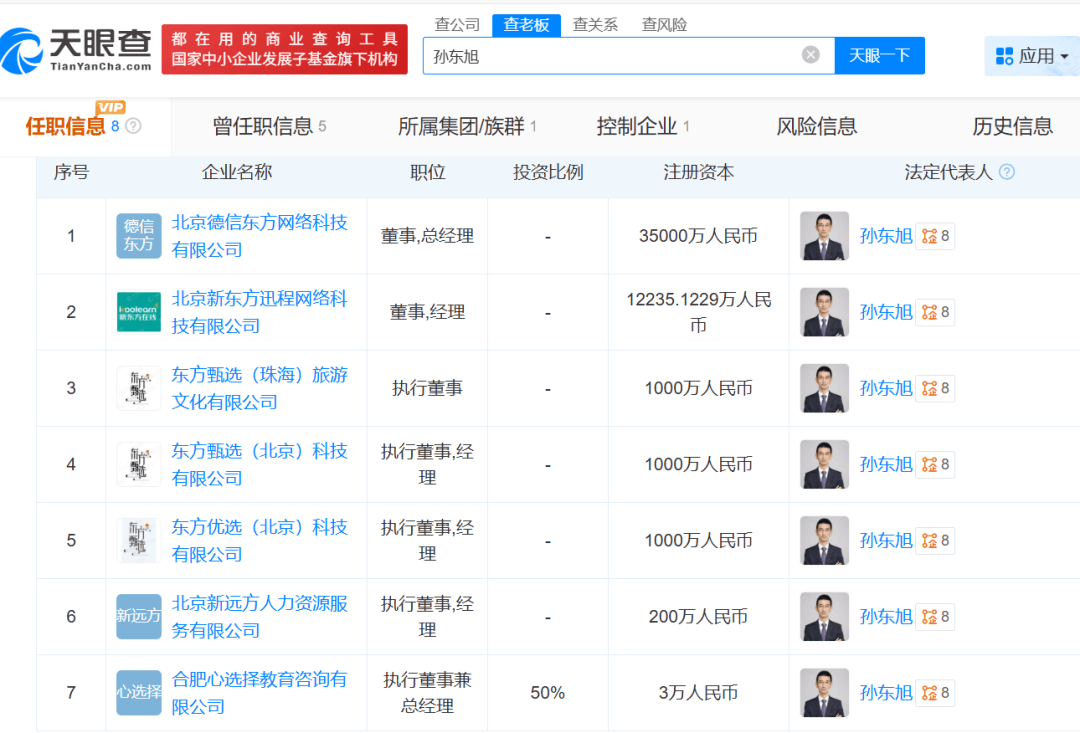Viewport: 1080px width, 733px height.
Task: Clear the search box text
Action: (x=811, y=55)
